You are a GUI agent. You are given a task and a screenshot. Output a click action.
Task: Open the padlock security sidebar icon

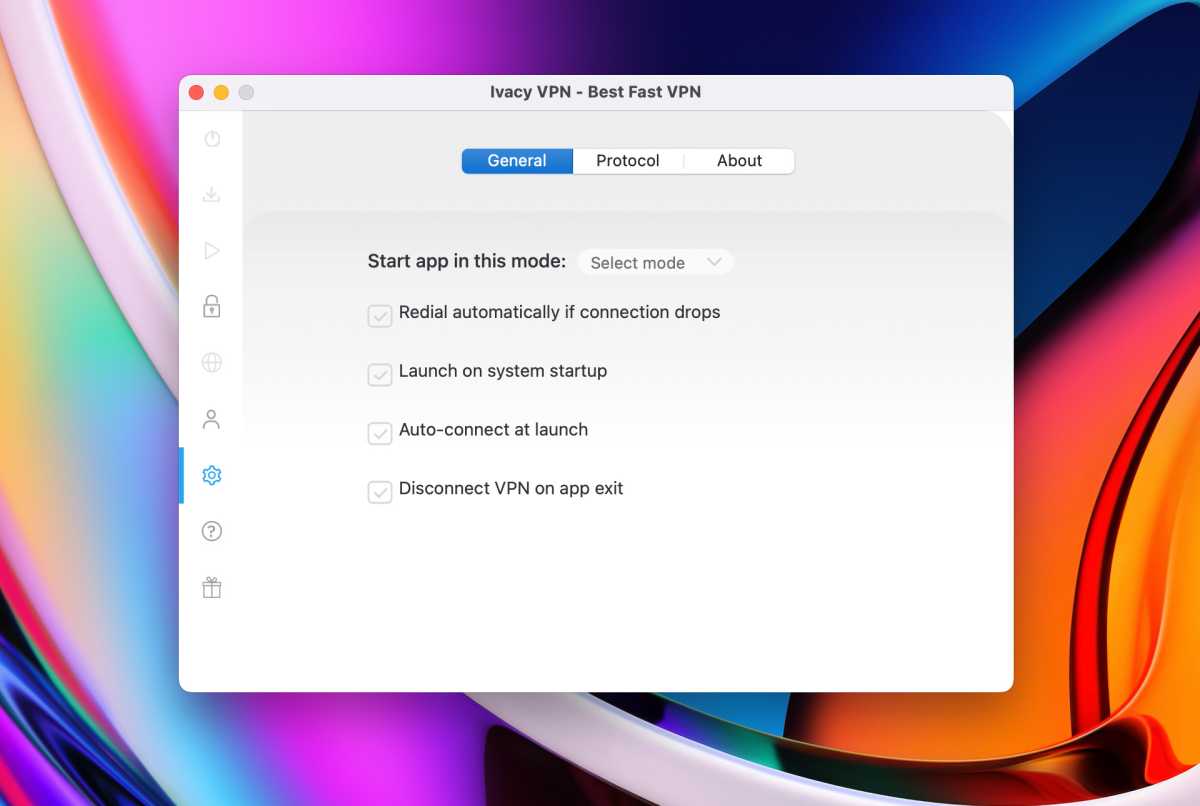[211, 306]
